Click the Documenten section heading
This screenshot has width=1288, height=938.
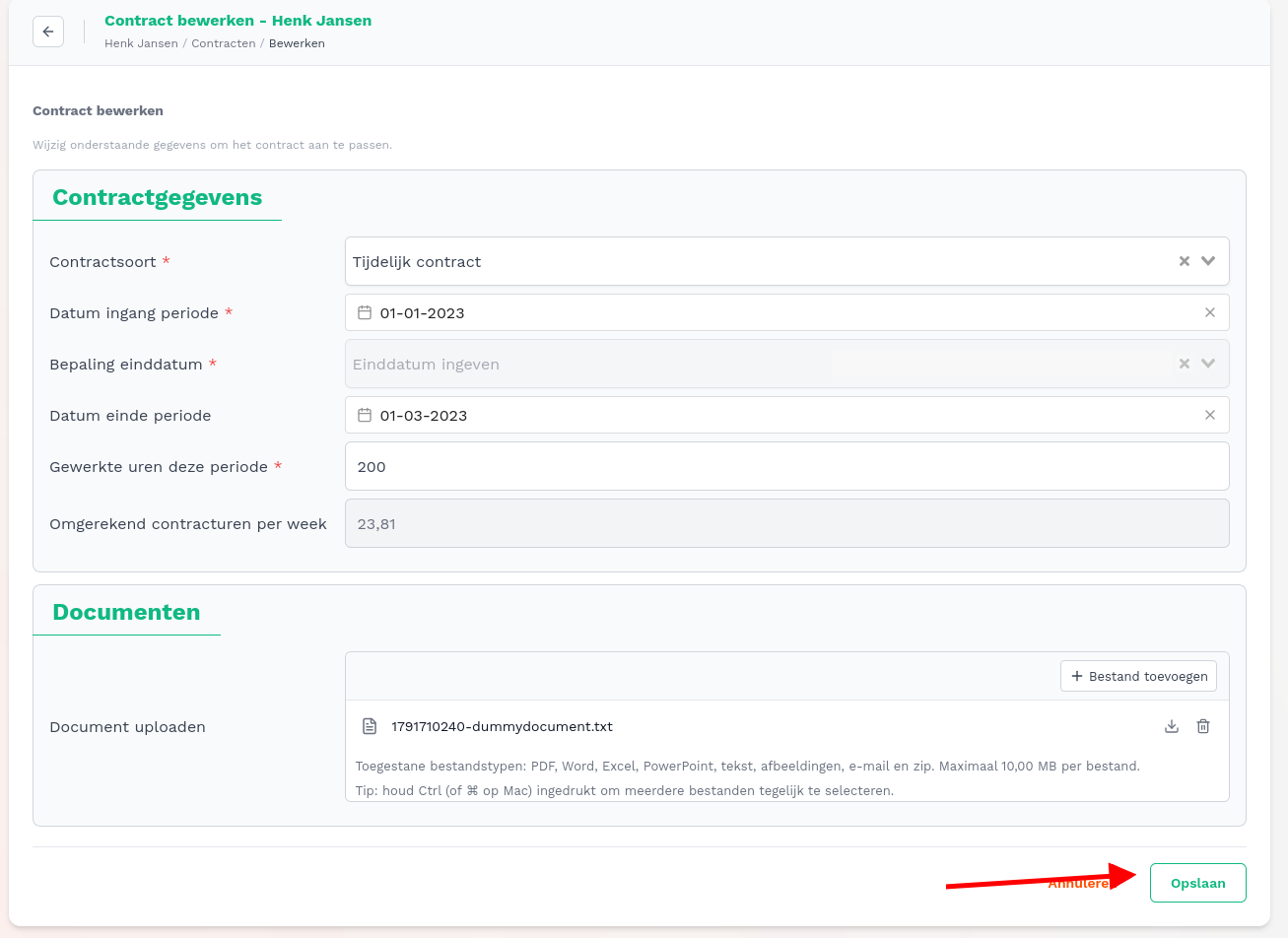click(x=126, y=612)
